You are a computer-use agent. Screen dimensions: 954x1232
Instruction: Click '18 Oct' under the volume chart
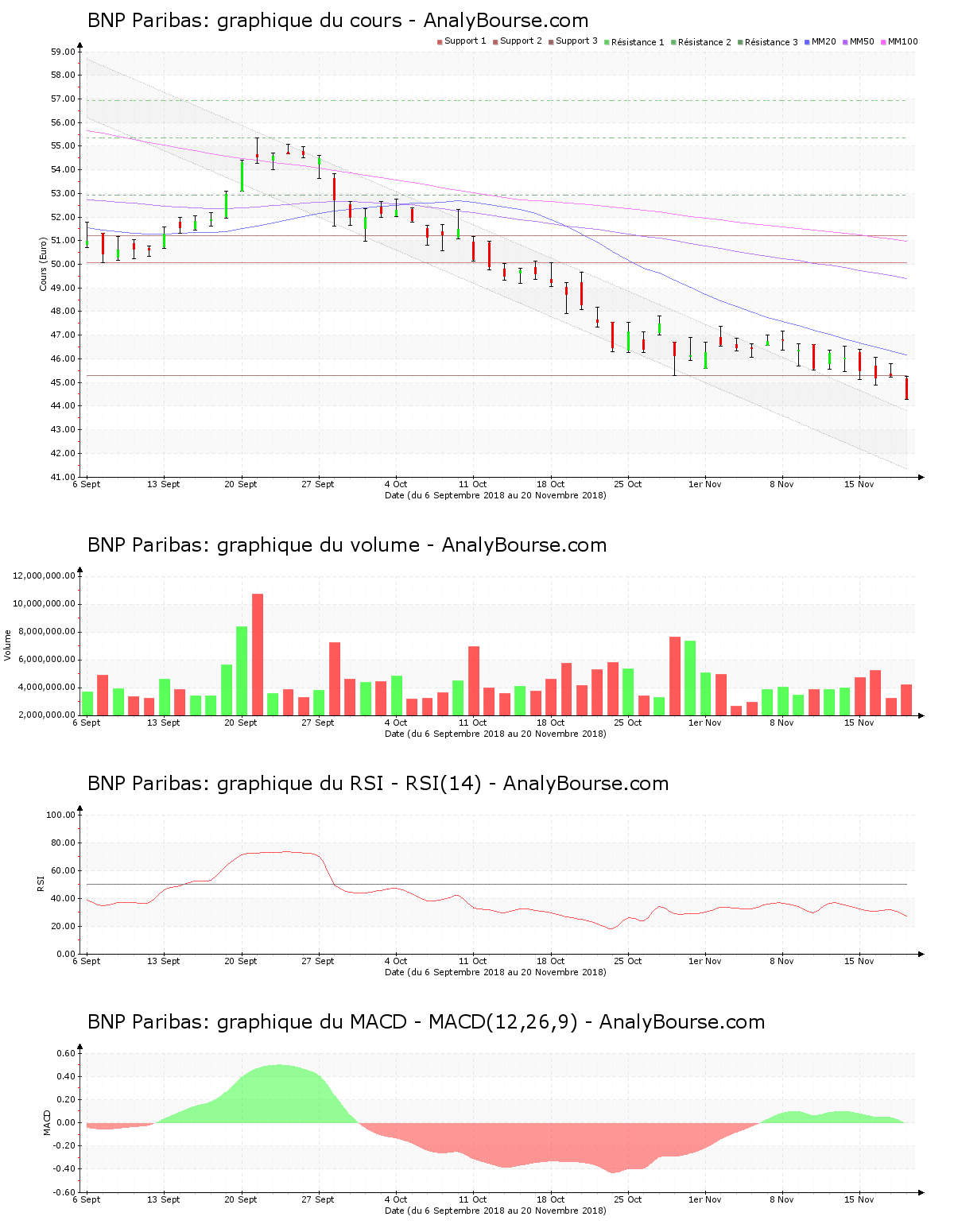(x=550, y=723)
